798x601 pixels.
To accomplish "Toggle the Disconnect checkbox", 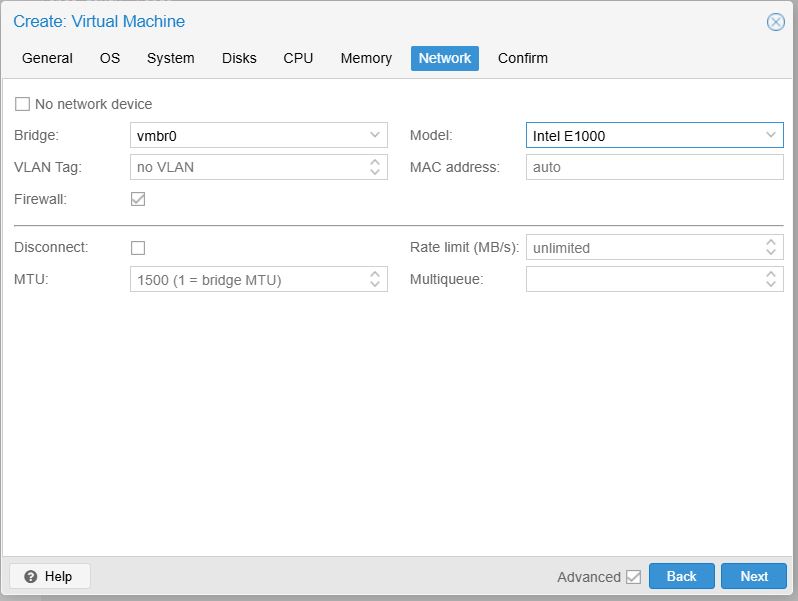I will (138, 248).
